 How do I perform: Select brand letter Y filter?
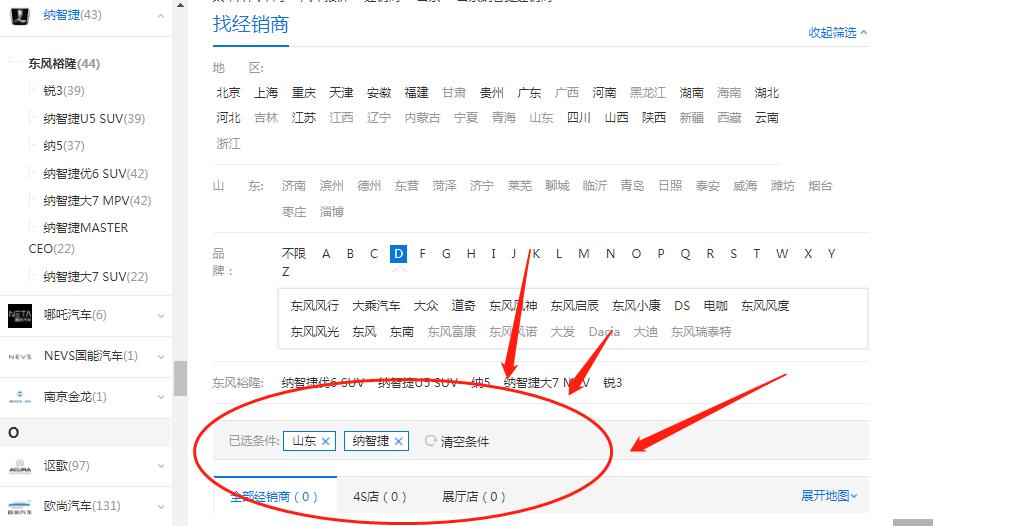831,254
